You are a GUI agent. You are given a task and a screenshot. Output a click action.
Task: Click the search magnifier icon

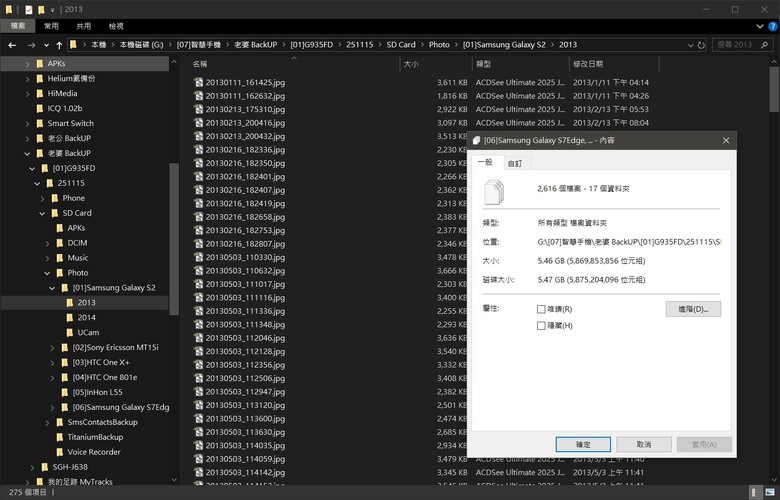tap(765, 45)
